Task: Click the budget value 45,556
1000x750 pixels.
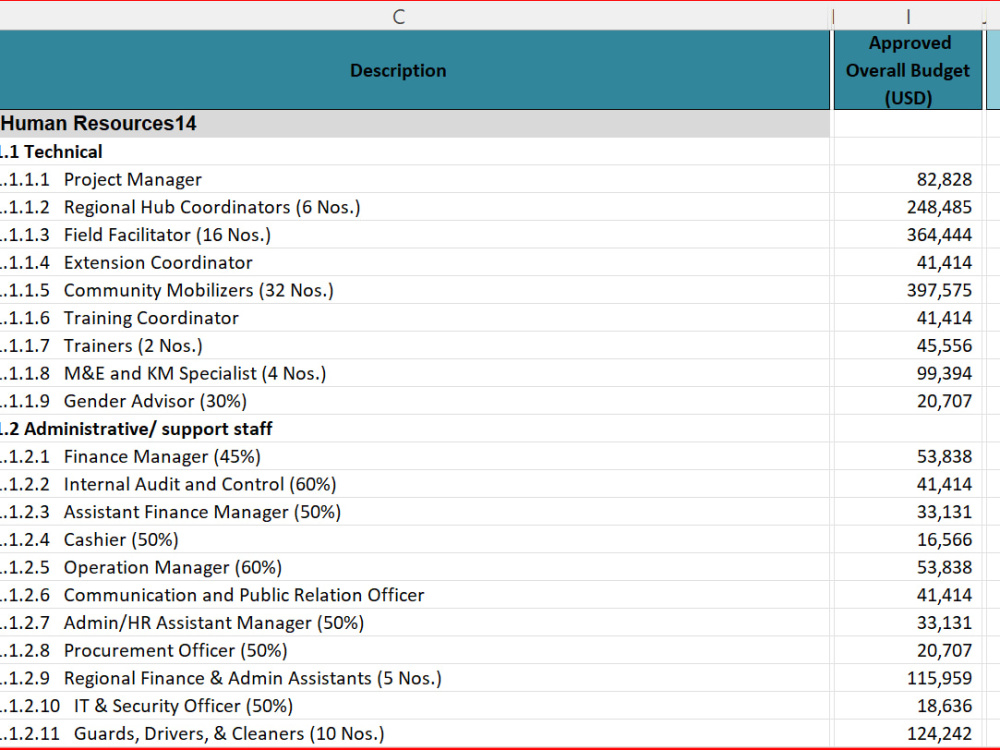Action: [x=908, y=346]
